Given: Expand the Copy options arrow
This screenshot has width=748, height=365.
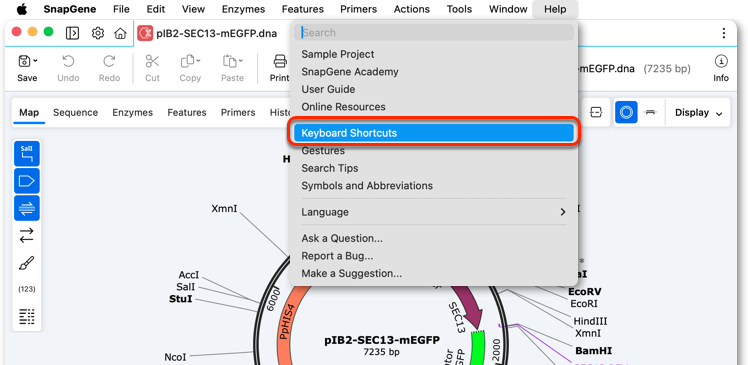Looking at the screenshot, I should pyautogui.click(x=198, y=61).
